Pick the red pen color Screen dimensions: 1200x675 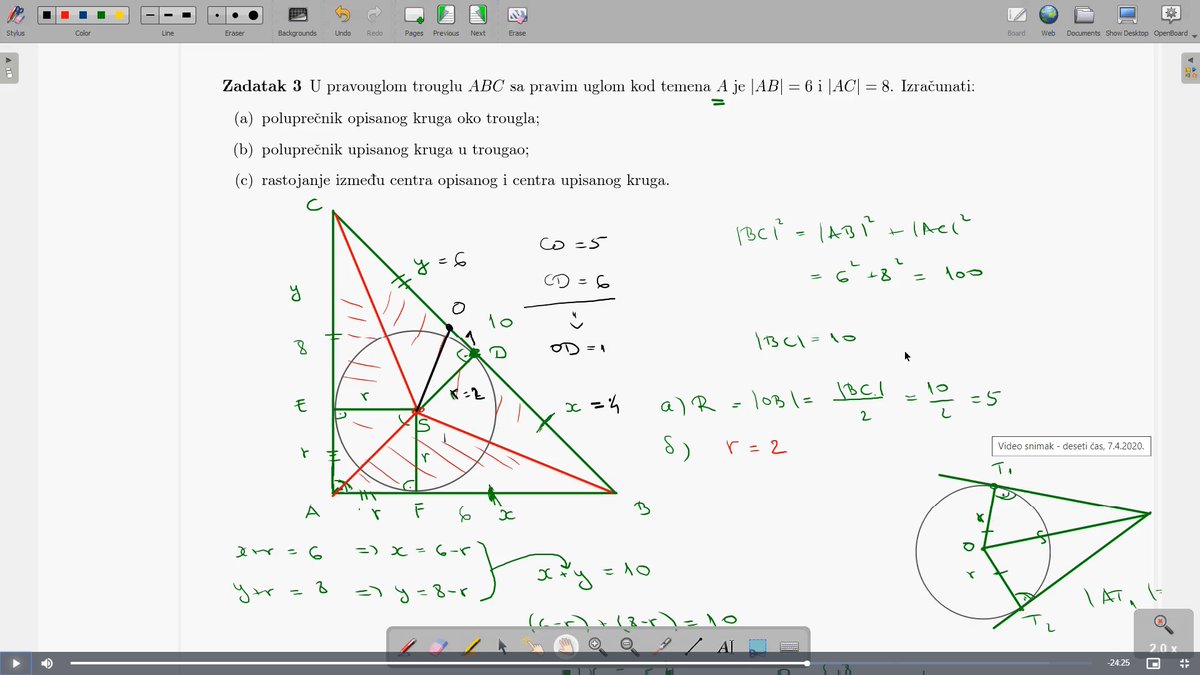tap(66, 16)
